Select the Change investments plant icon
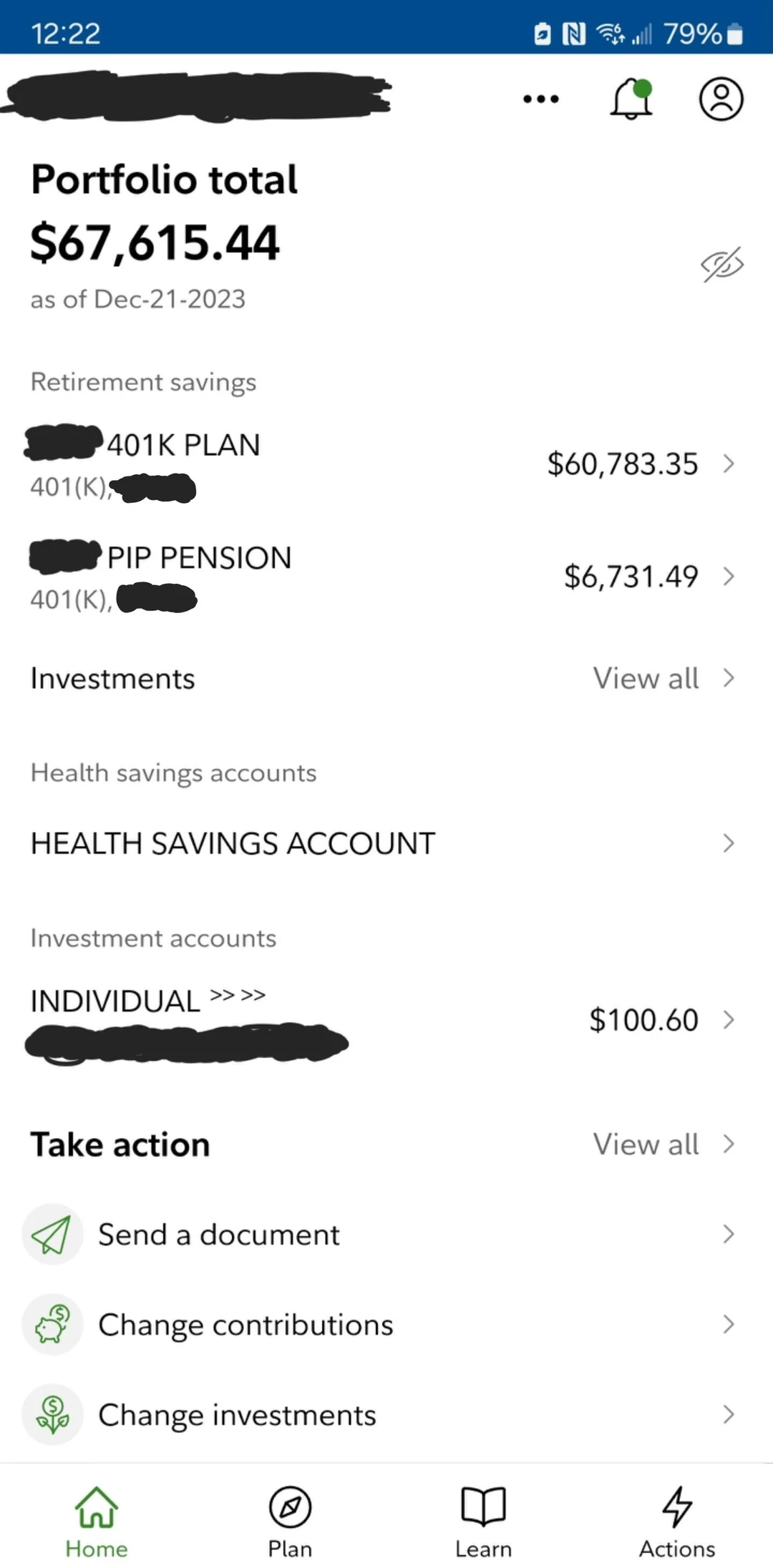The height and width of the screenshot is (1568, 773). click(52, 1414)
